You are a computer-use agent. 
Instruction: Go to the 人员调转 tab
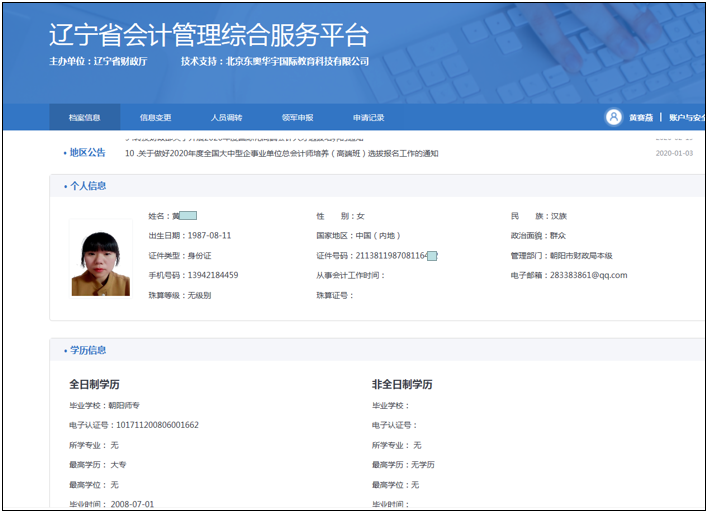226,118
